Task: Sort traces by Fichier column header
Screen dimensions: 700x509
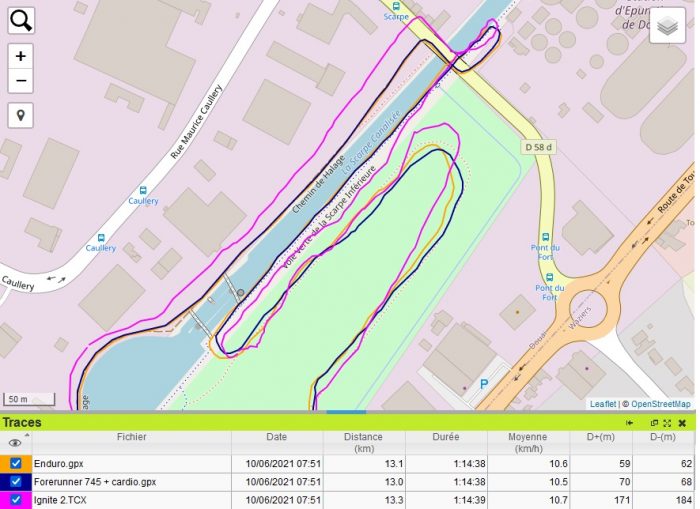Action: tap(131, 437)
